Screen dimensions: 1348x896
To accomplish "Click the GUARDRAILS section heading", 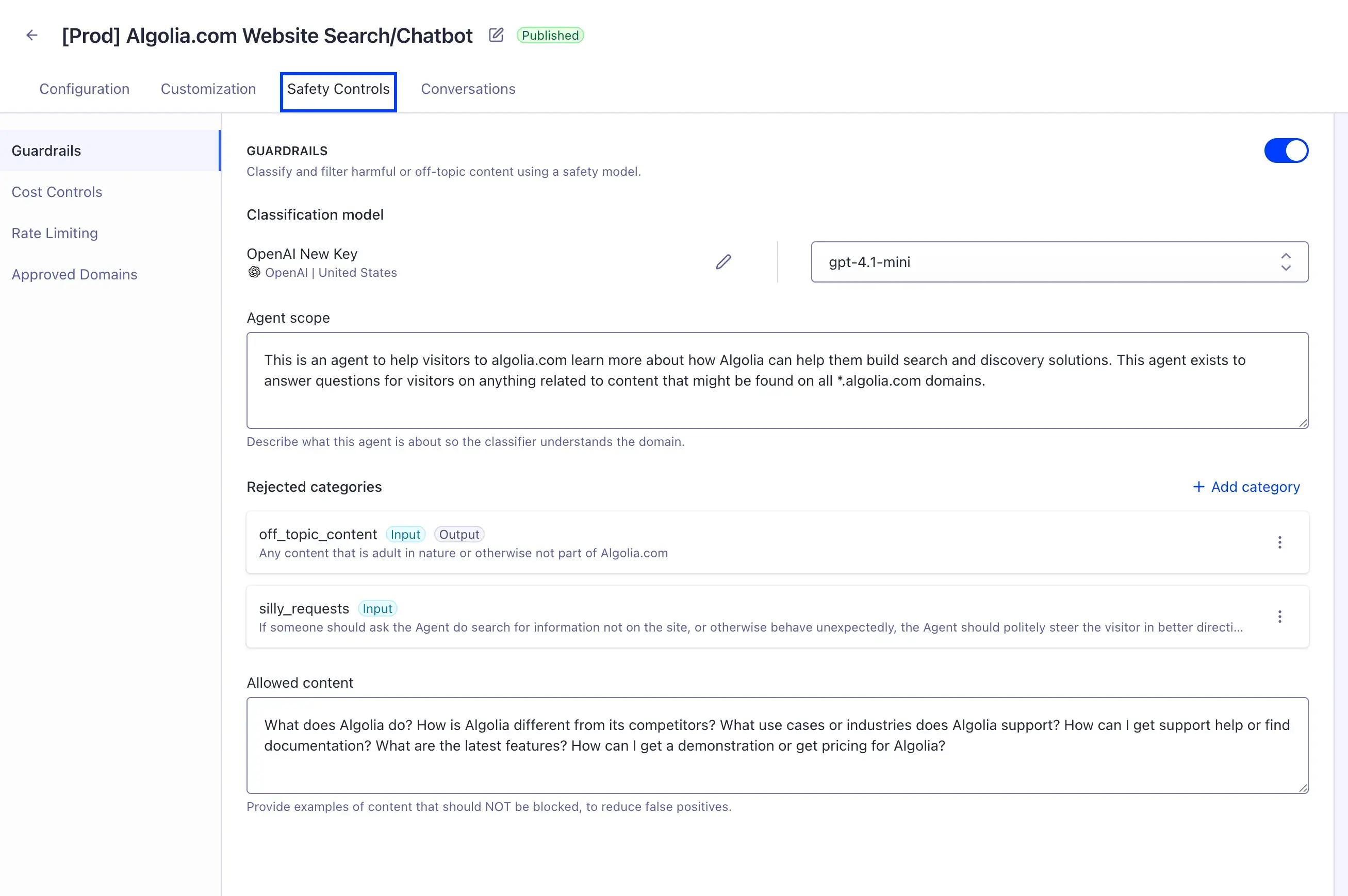I will pos(287,151).
